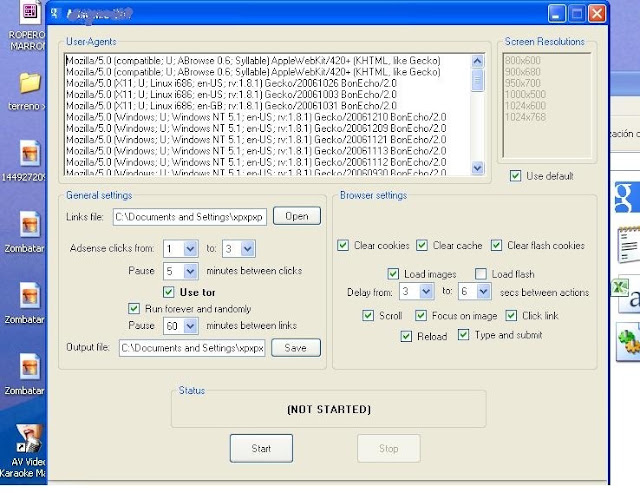The height and width of the screenshot is (493, 640).
Task: Click into the Output file path field
Action: point(192,348)
